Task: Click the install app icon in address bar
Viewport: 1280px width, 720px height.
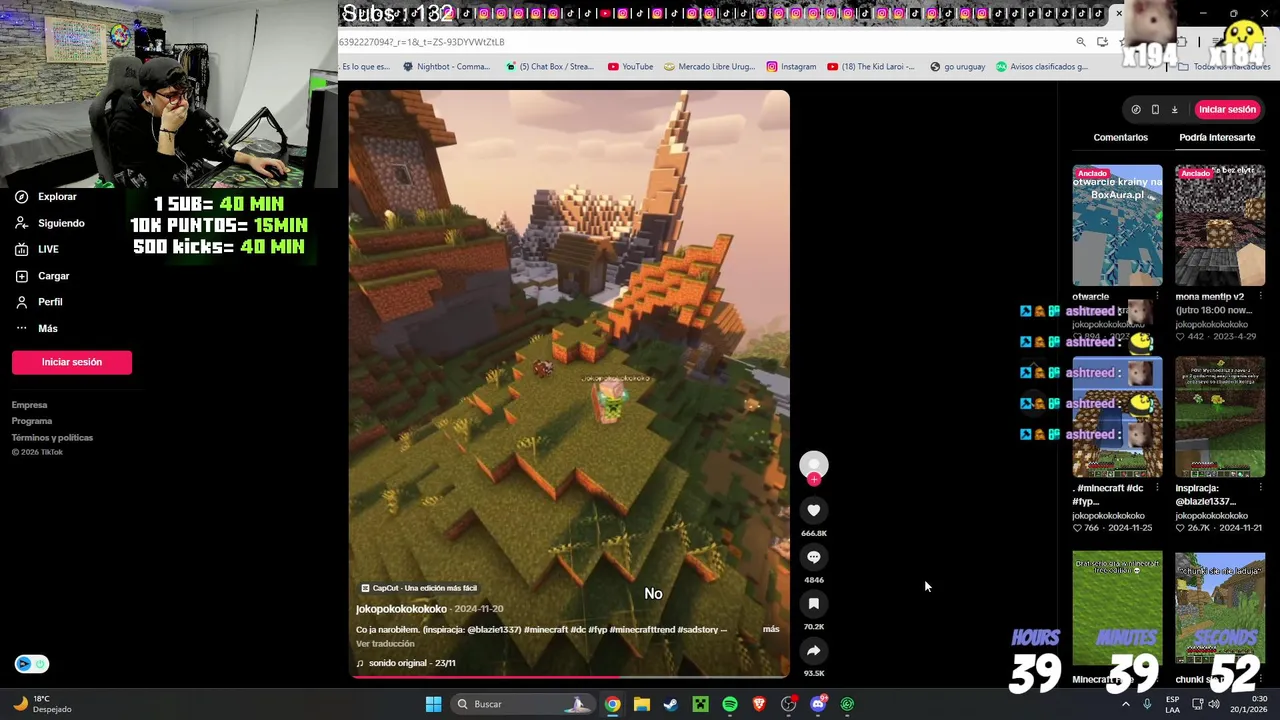Action: click(1102, 42)
